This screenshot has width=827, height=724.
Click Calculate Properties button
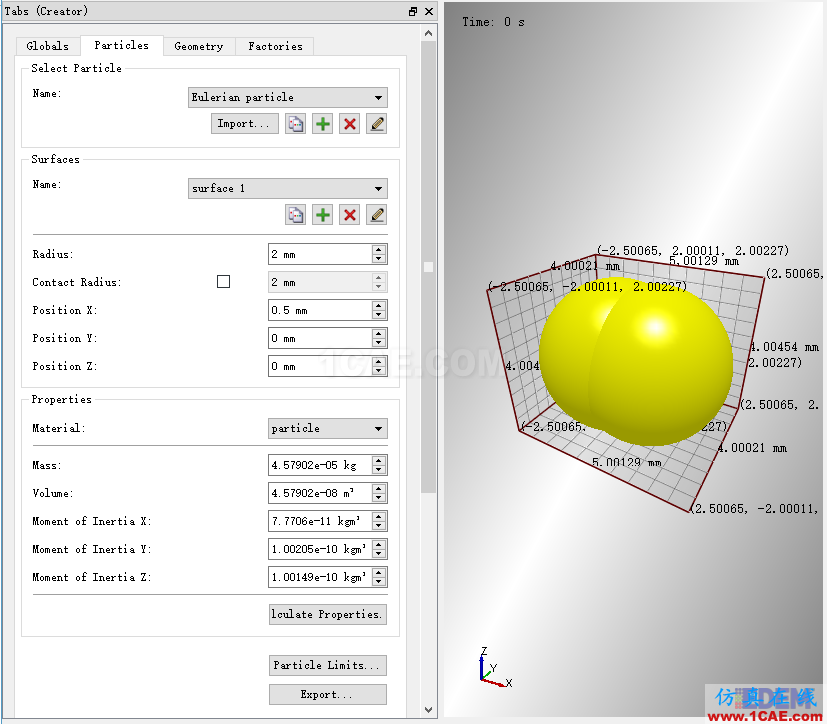tap(328, 614)
